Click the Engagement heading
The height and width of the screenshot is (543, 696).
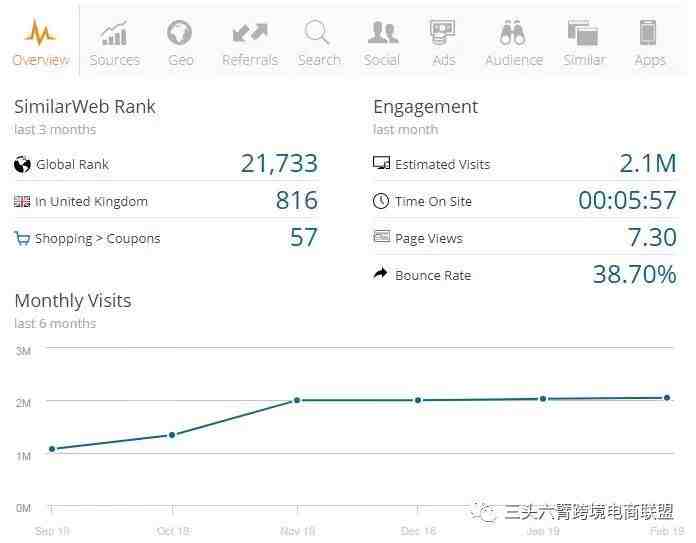click(x=426, y=107)
